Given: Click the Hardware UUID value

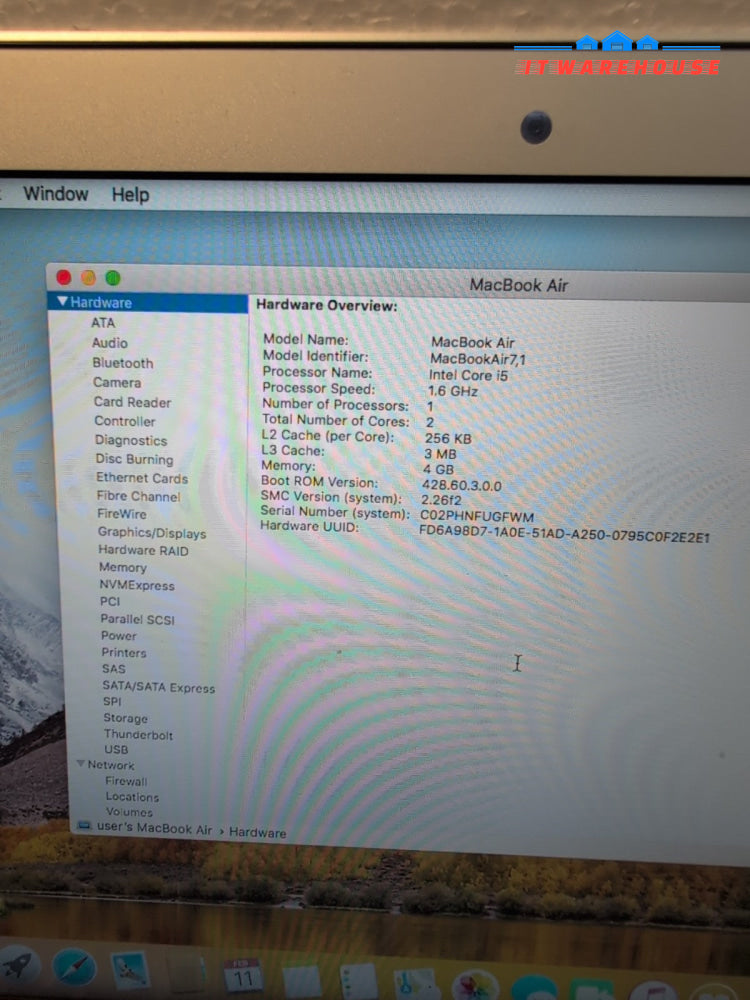Looking at the screenshot, I should 564,534.
